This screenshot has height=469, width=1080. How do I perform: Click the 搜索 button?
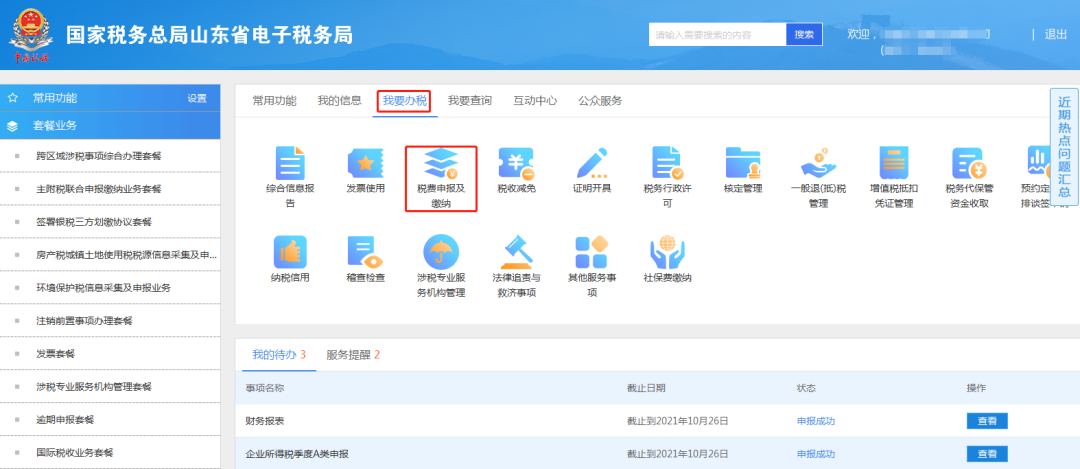(804, 34)
